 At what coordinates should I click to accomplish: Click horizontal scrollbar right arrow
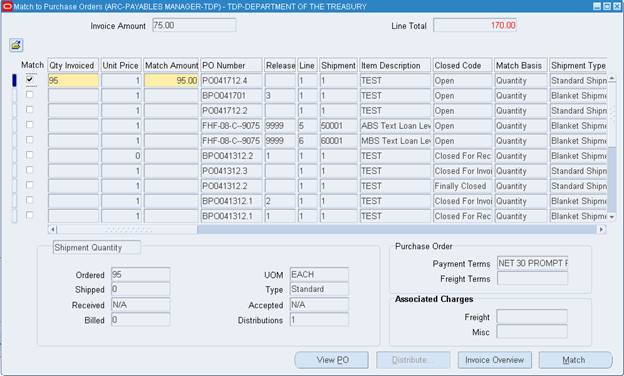click(x=601, y=230)
